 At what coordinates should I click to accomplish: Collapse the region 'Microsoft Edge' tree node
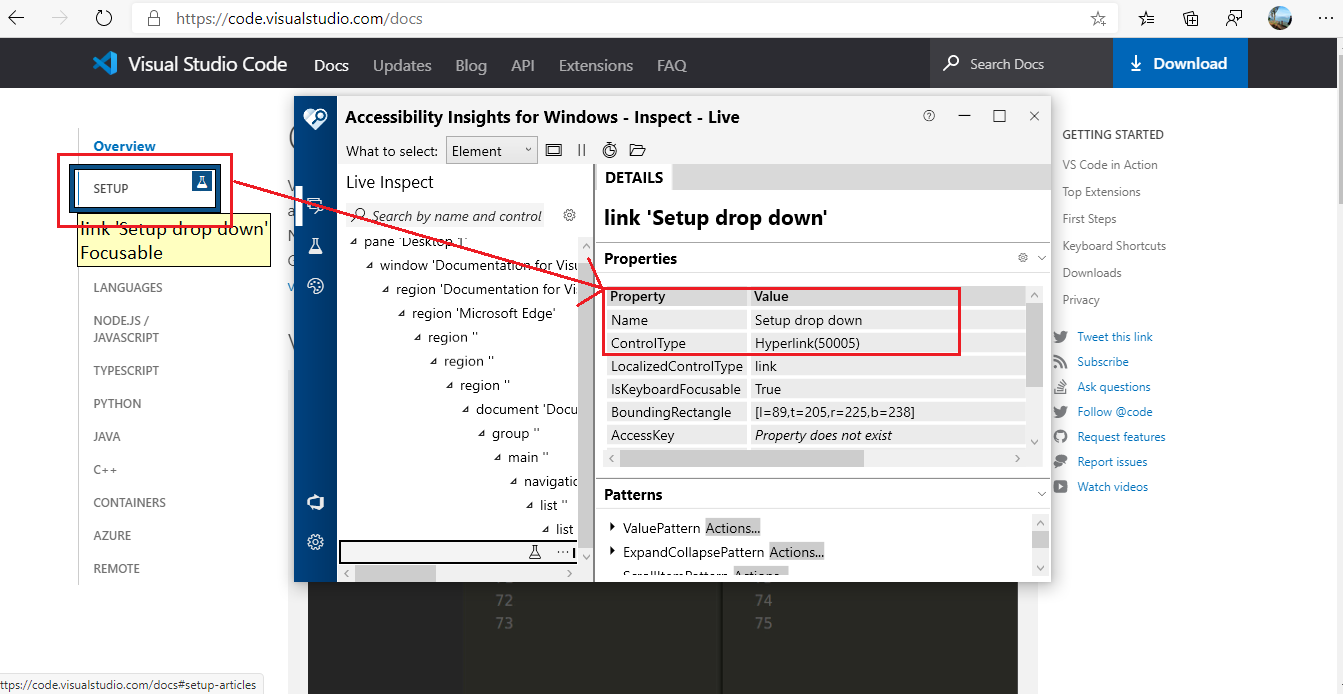(401, 313)
